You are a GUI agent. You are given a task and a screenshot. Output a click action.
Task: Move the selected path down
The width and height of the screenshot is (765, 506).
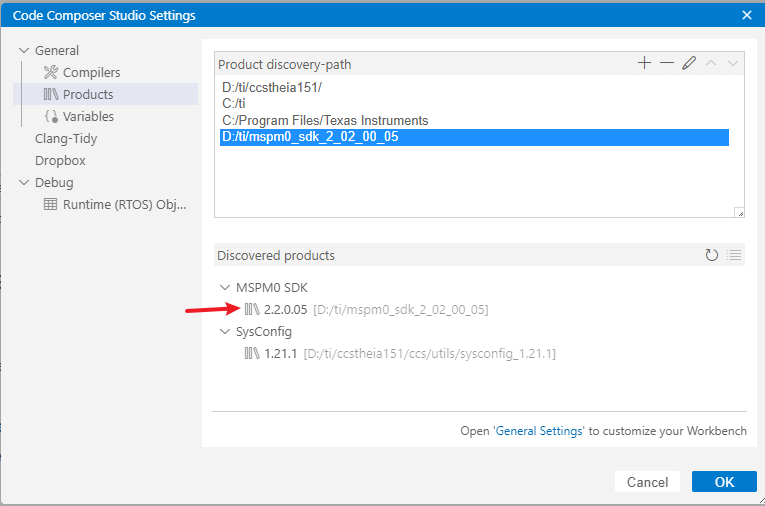(733, 63)
